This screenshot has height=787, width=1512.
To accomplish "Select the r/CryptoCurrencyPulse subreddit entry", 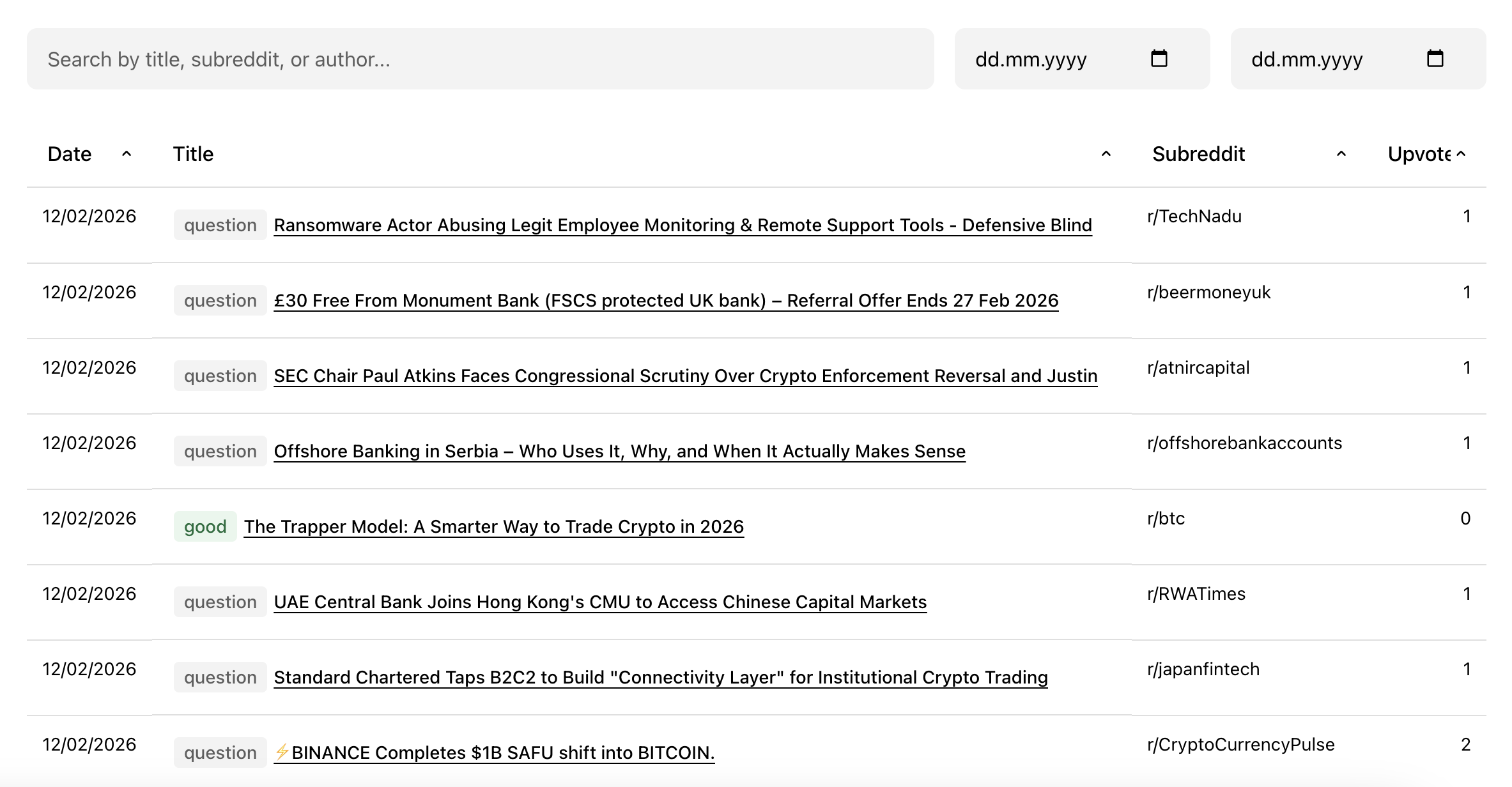I will (1241, 744).
